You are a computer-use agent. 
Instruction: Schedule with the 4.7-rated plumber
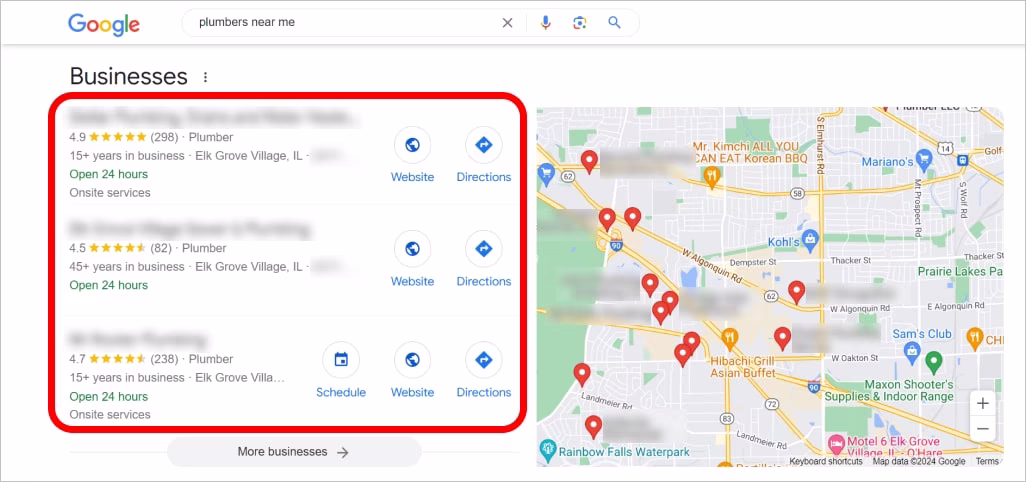point(341,371)
